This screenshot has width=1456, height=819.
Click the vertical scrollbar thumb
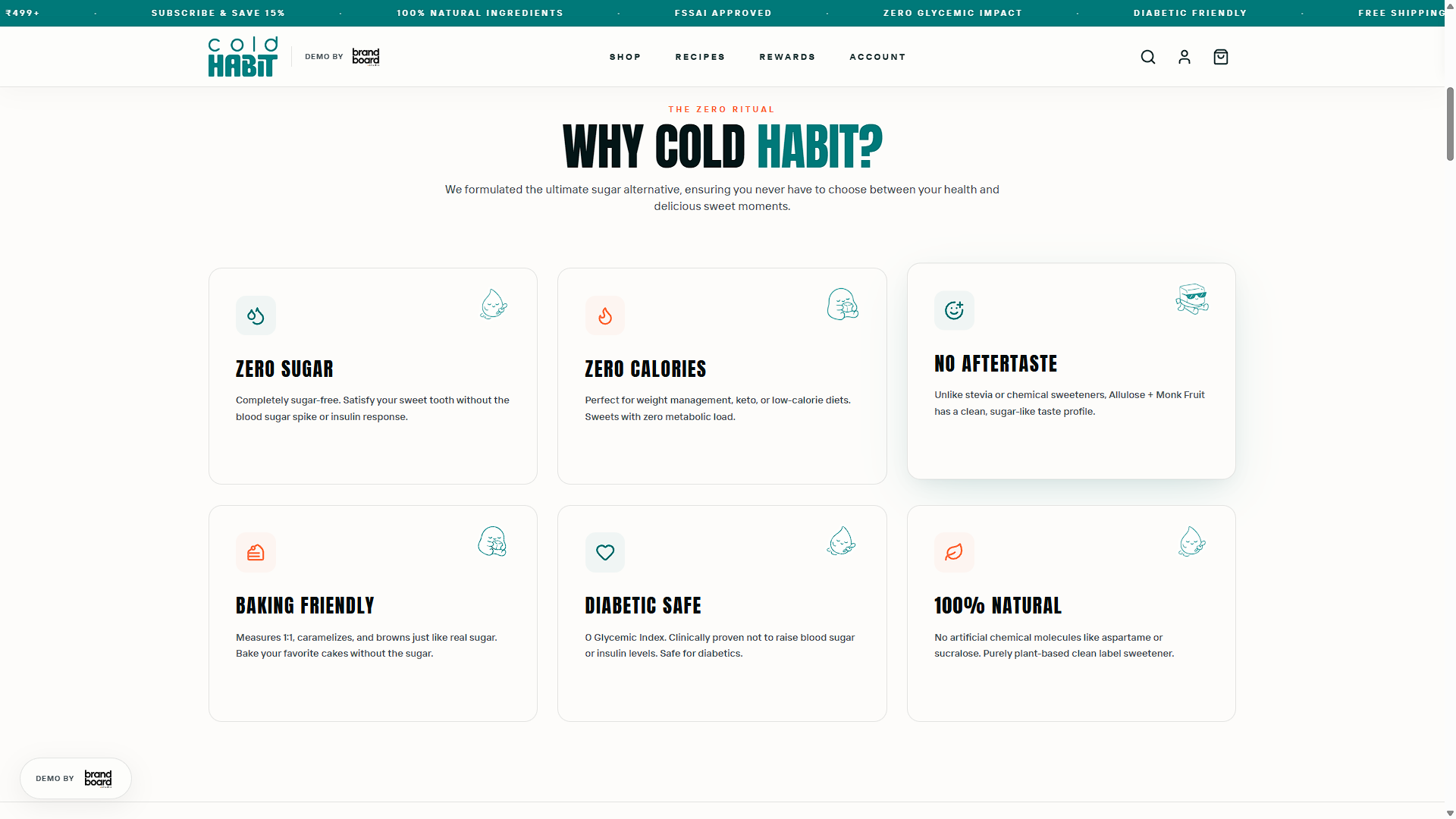(x=1450, y=124)
